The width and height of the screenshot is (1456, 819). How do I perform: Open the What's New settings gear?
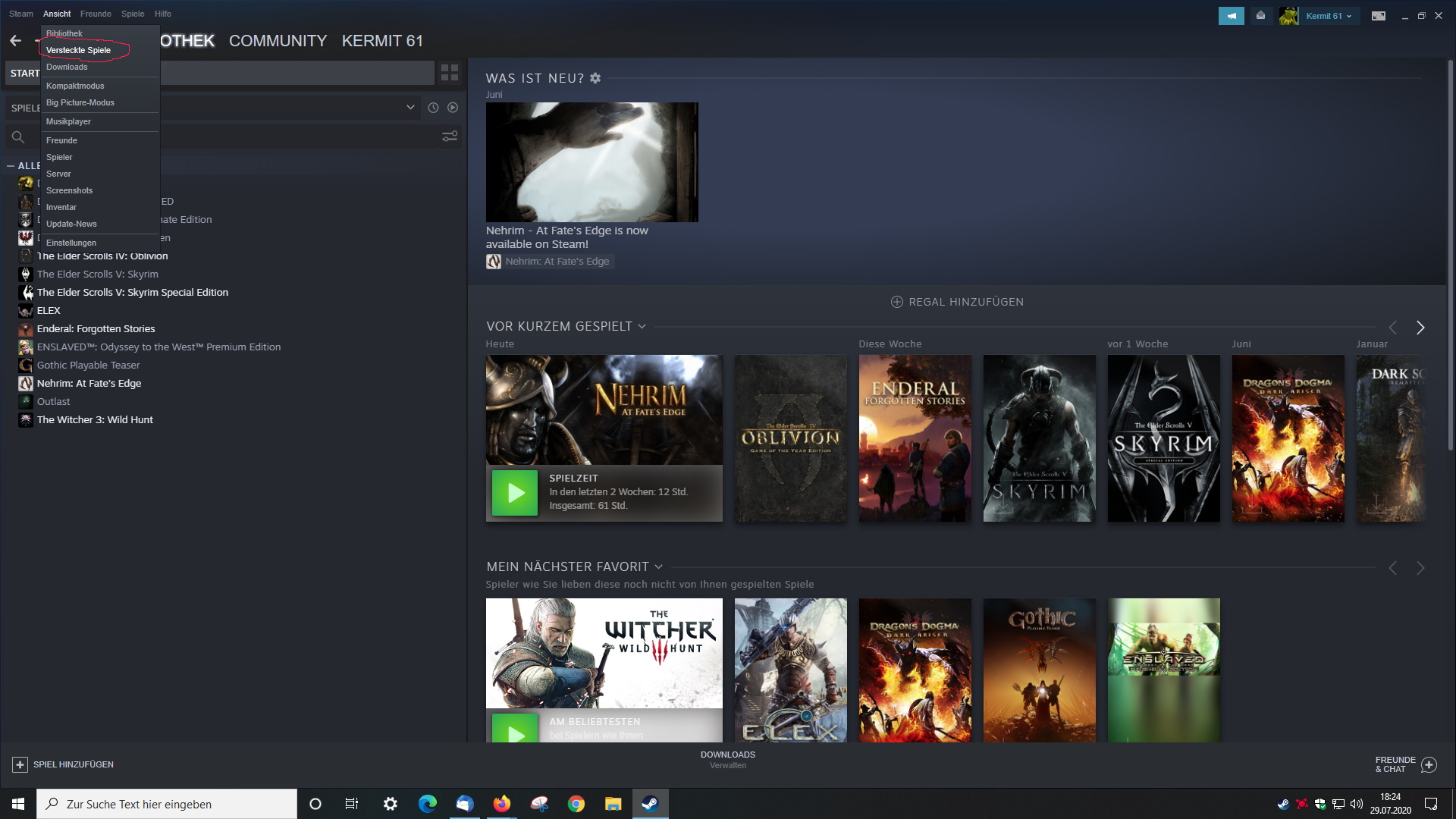tap(595, 78)
